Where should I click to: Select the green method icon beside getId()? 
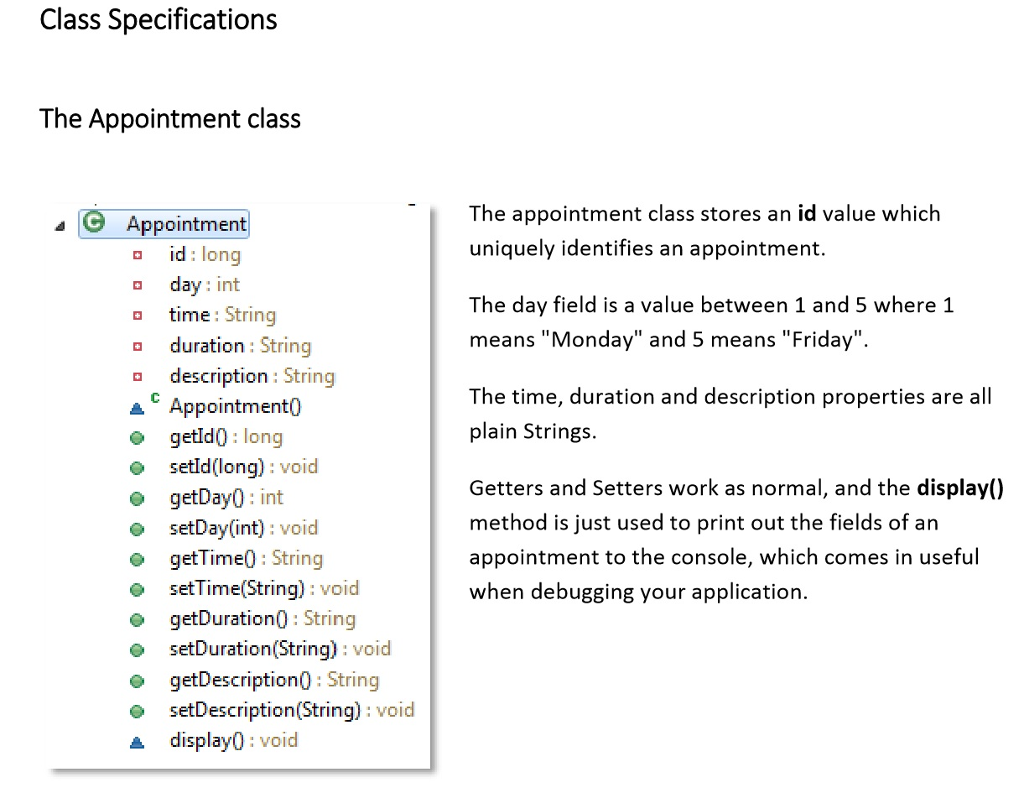pyautogui.click(x=136, y=437)
